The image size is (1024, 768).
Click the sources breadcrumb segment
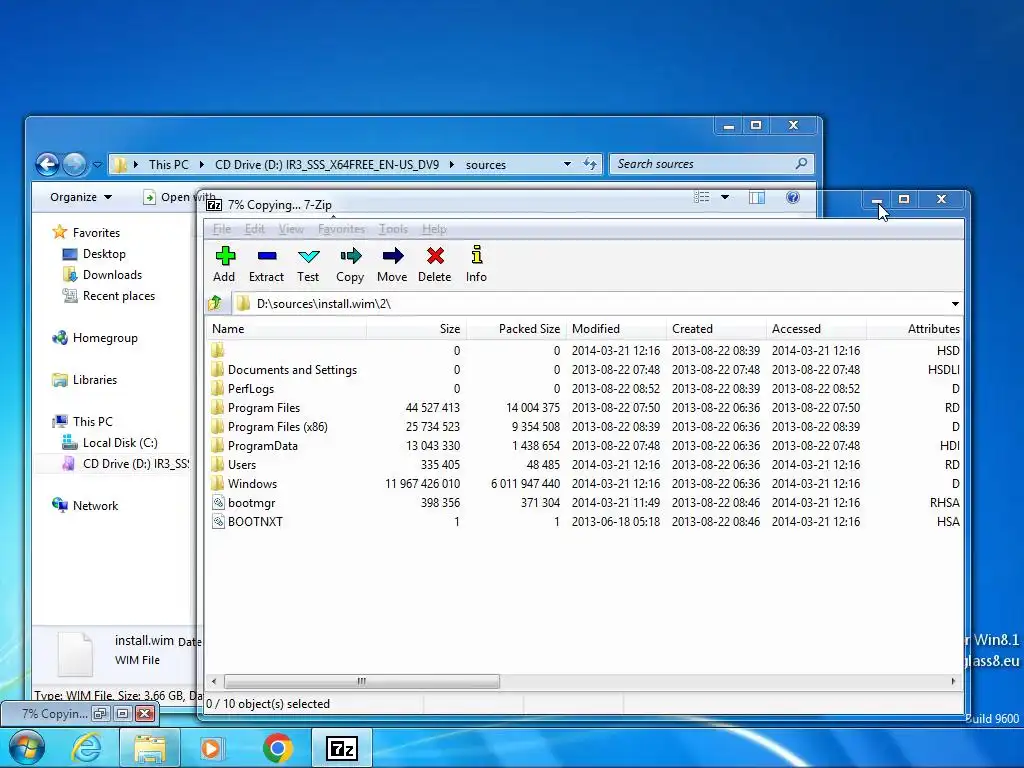485,165
